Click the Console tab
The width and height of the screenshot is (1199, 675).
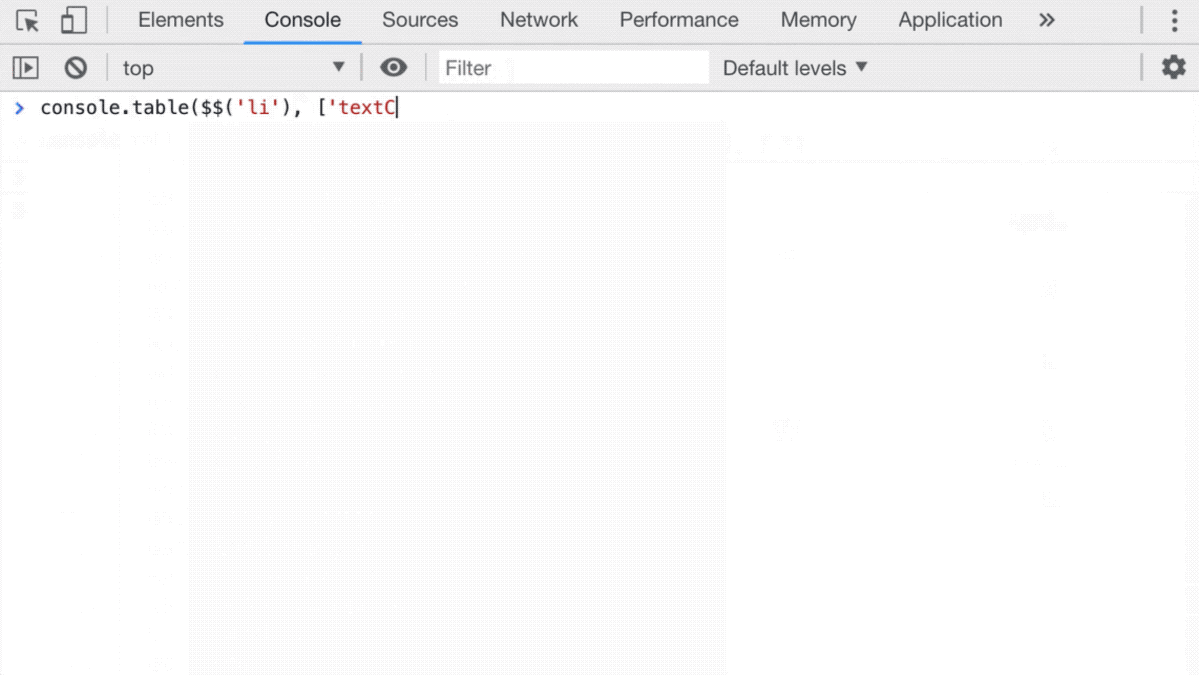[x=302, y=20]
